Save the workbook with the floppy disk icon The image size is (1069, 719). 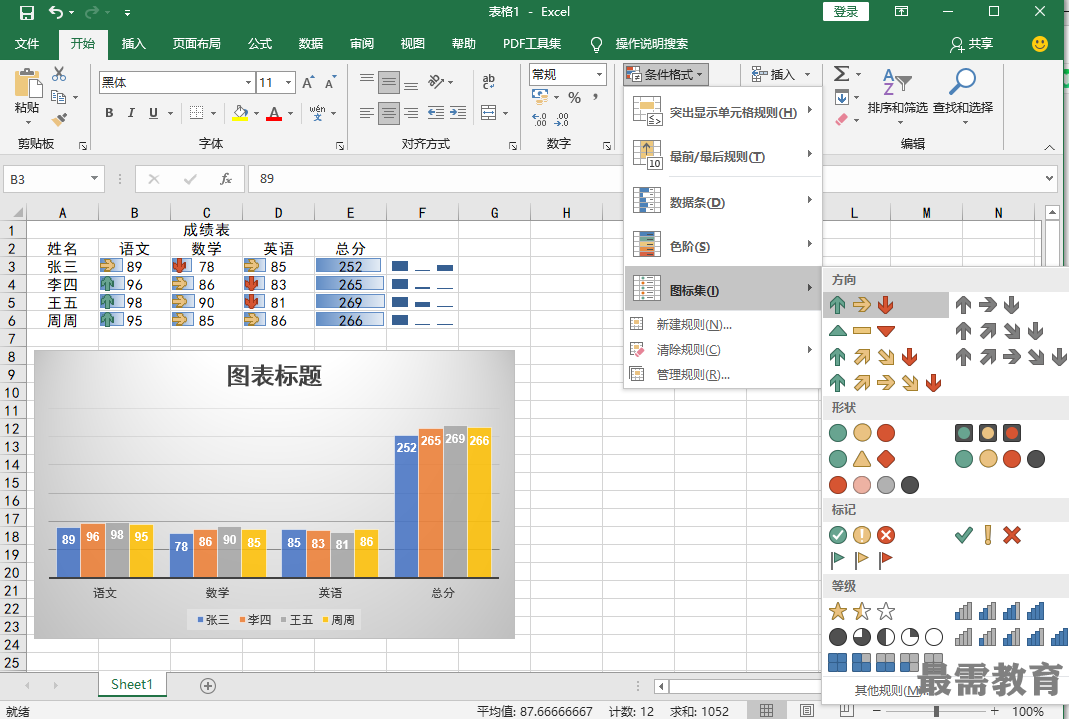(27, 12)
